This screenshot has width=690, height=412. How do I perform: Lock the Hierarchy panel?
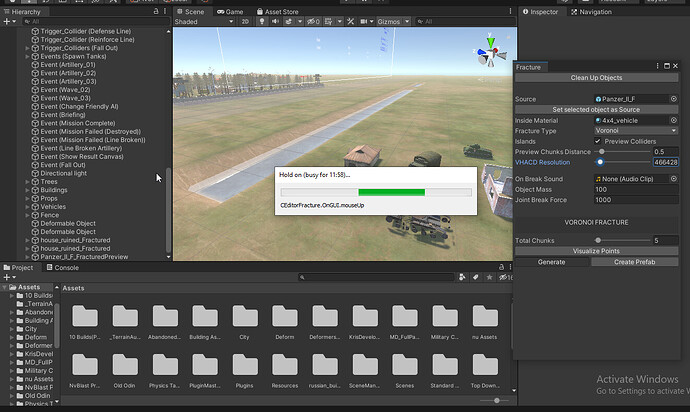point(156,11)
